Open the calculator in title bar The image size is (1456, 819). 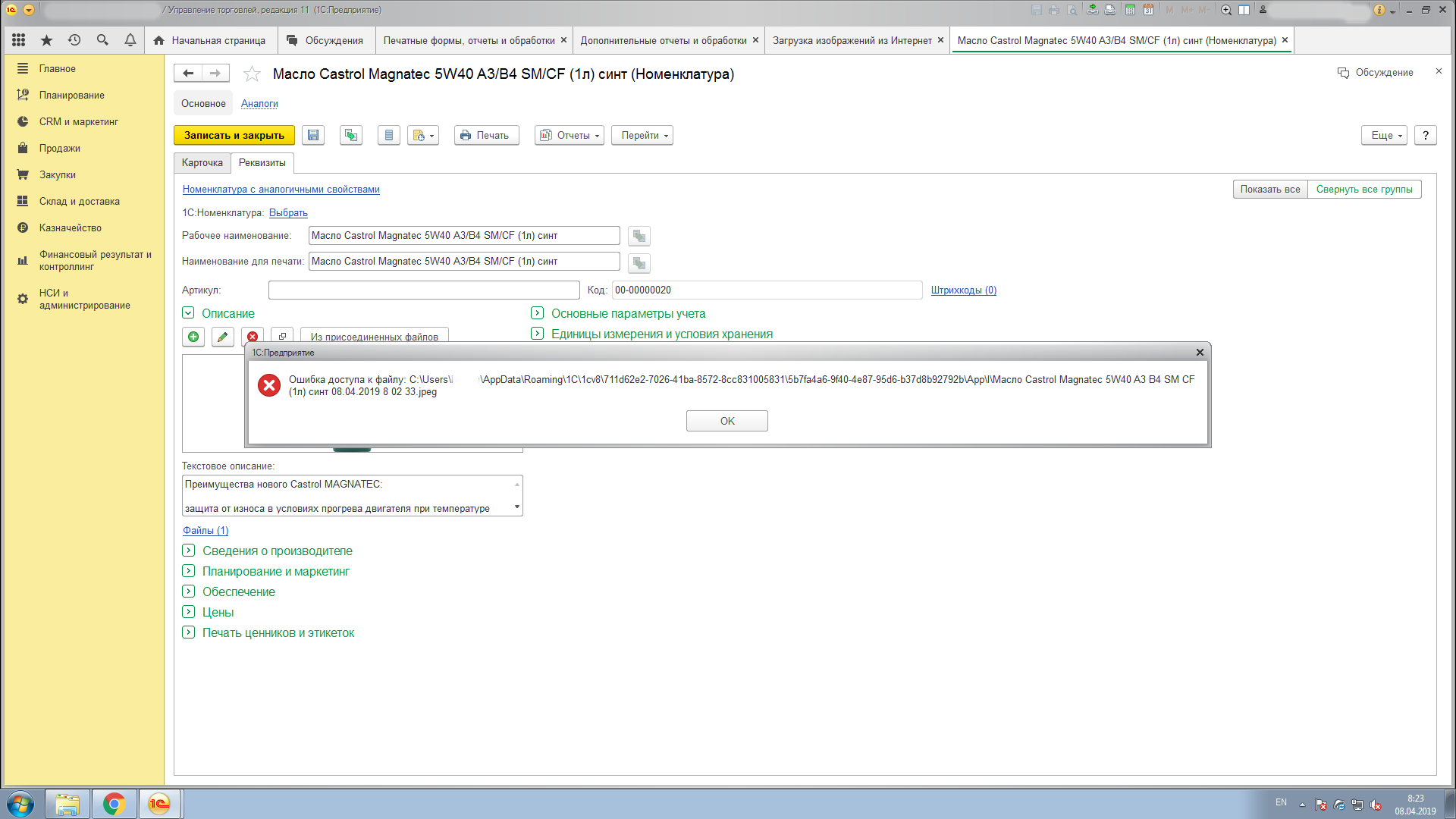[x=1130, y=10]
